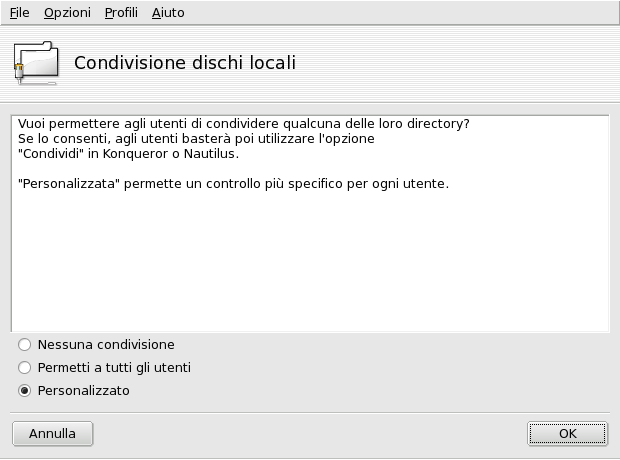Click the Condivisione dischi locali heading
Viewport: 620px width, 460px height.
[185, 63]
